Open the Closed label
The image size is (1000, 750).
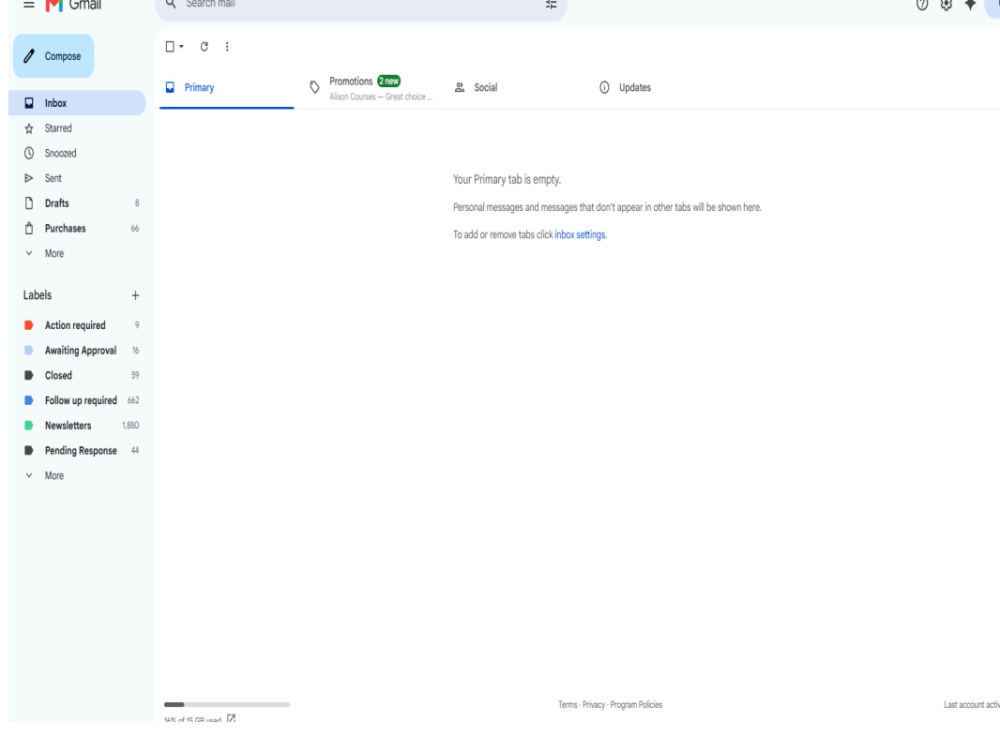(77, 376)
